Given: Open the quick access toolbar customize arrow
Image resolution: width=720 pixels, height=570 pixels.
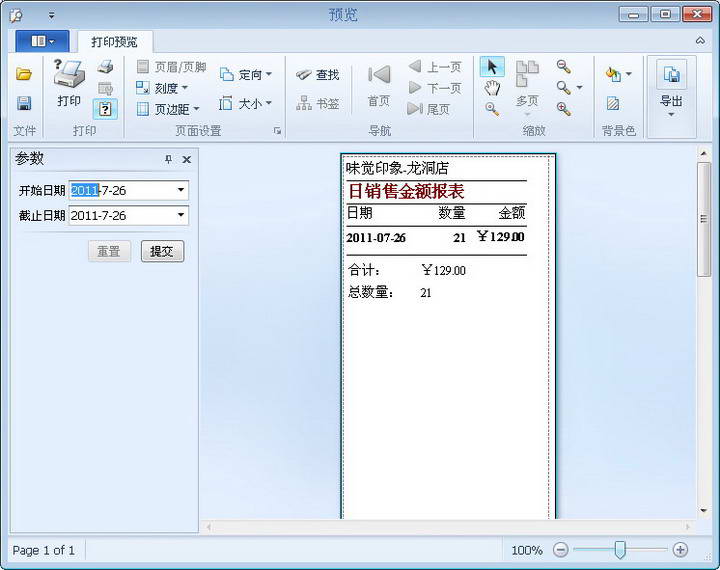Looking at the screenshot, I should coord(51,16).
